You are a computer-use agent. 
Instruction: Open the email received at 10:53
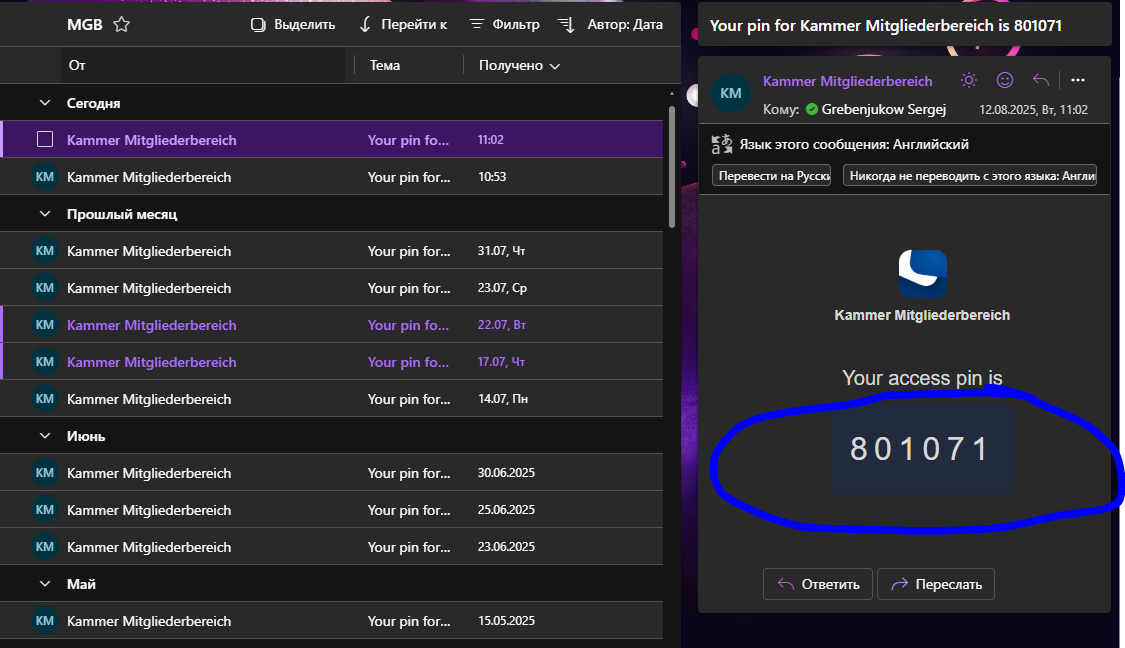tap(331, 177)
